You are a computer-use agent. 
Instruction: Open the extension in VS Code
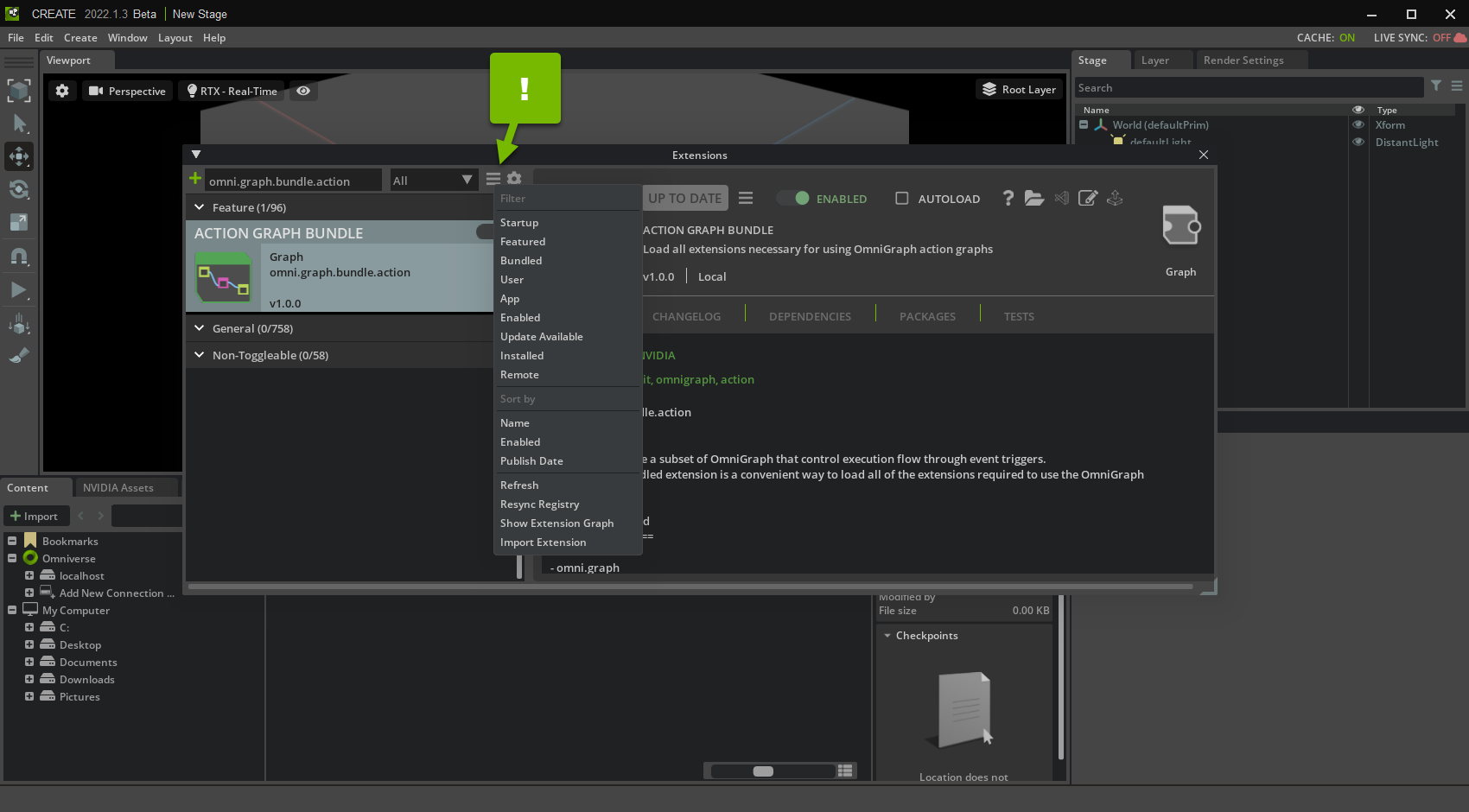tap(1061, 198)
